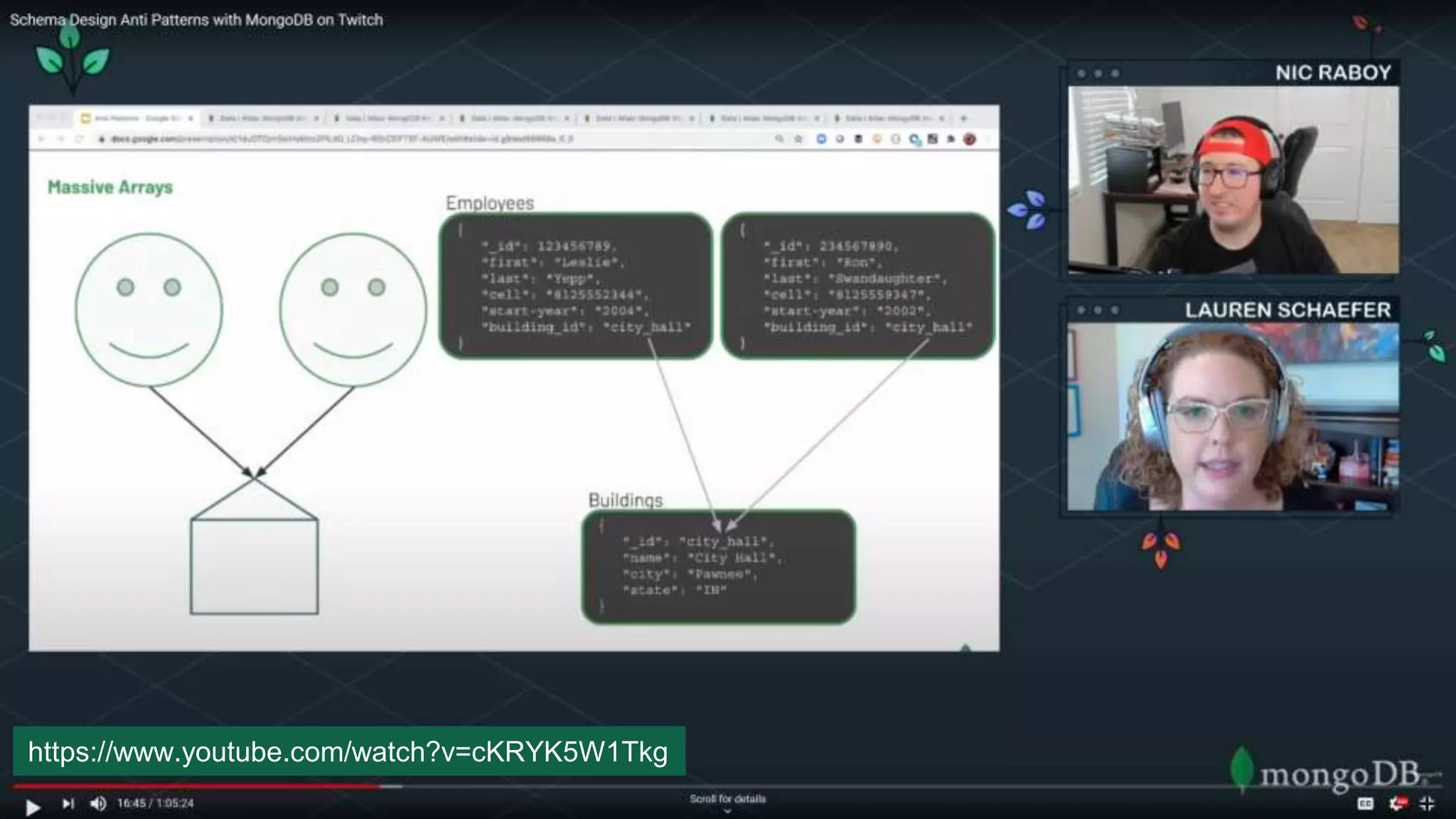1456x819 pixels.
Task: Click the Leslie employee document box
Action: (x=576, y=286)
